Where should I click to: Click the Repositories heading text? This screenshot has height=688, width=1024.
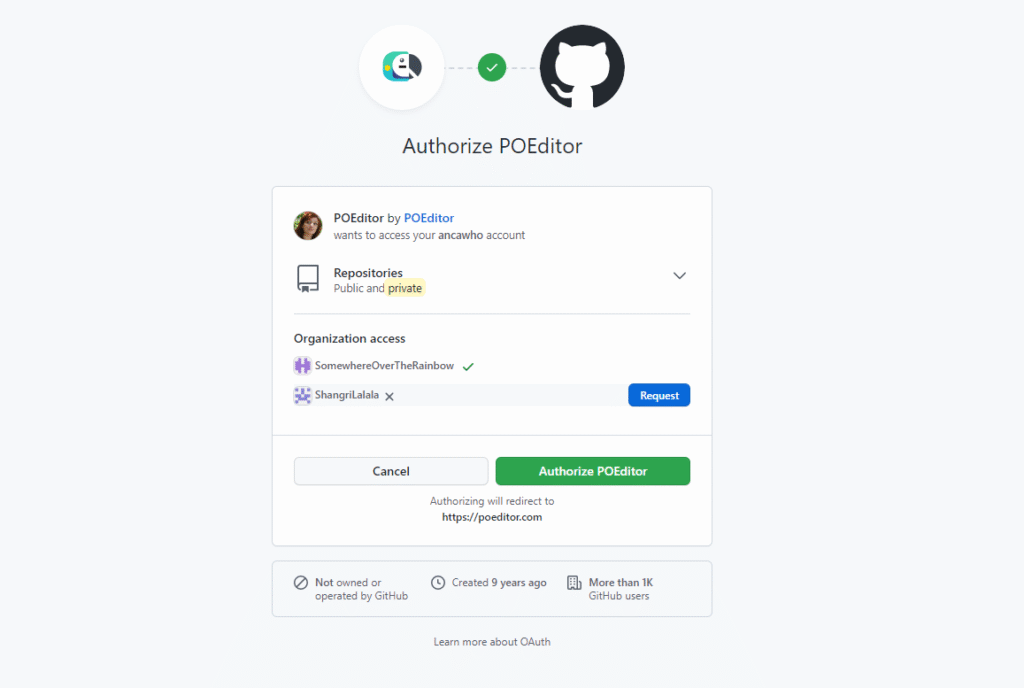pos(368,273)
